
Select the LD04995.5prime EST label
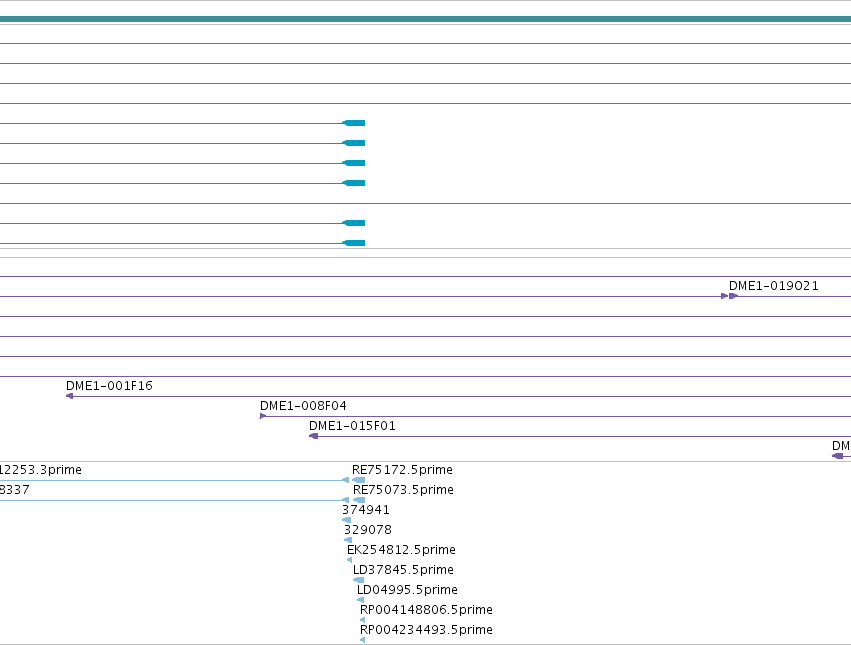click(407, 590)
